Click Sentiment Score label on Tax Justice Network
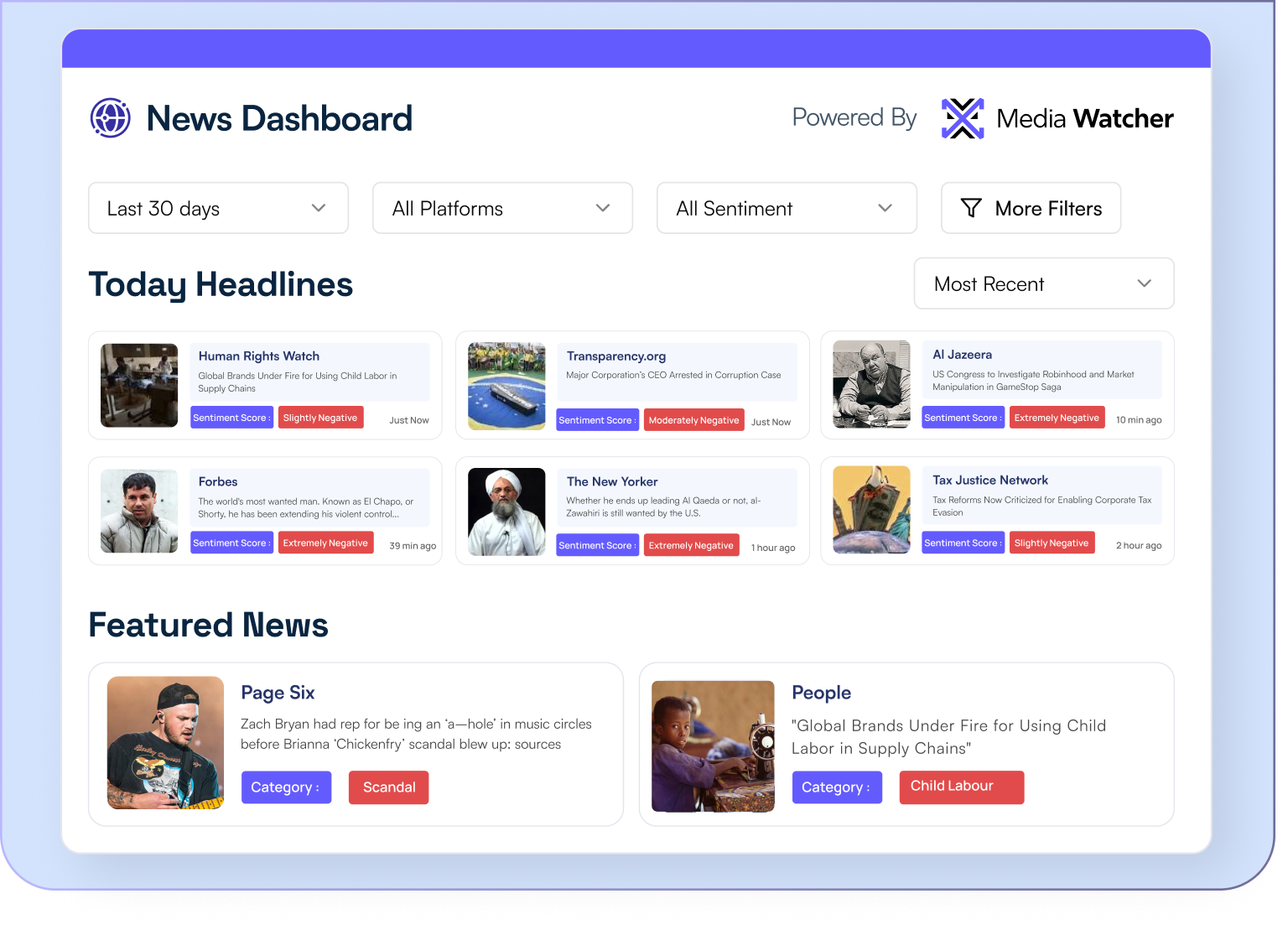This screenshot has height=930, width=1288. tap(963, 543)
